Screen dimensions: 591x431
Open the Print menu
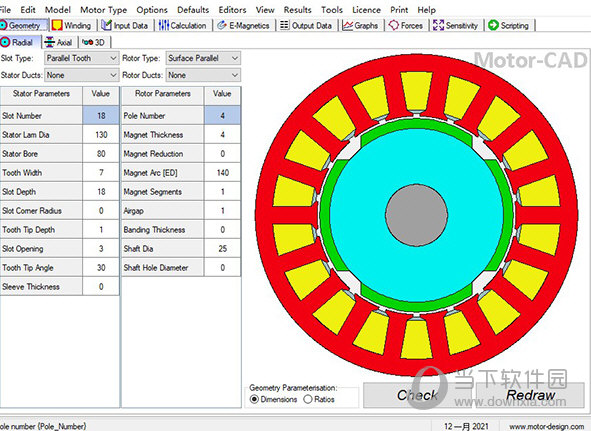click(x=399, y=10)
